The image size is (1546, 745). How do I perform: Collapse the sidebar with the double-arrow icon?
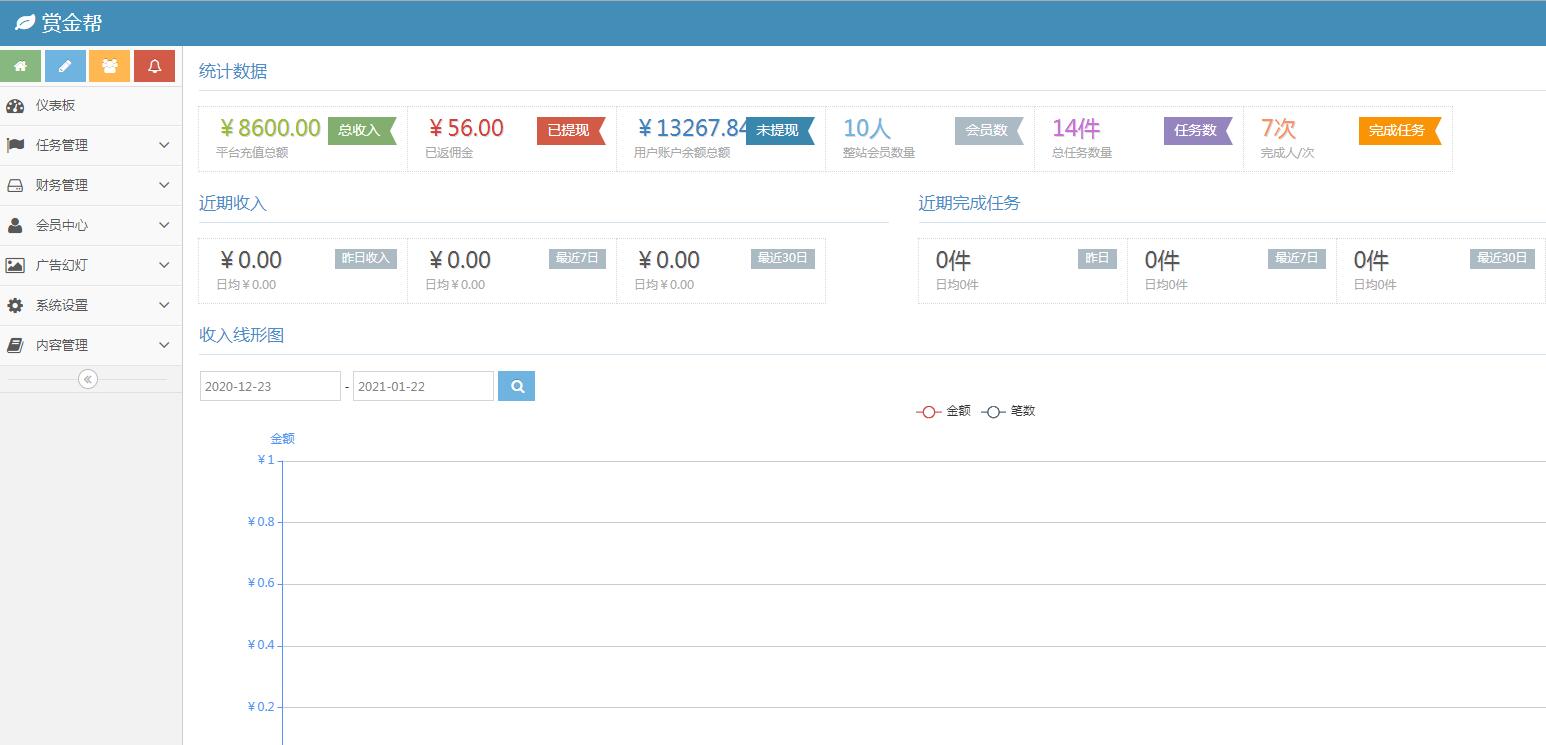[x=88, y=379]
